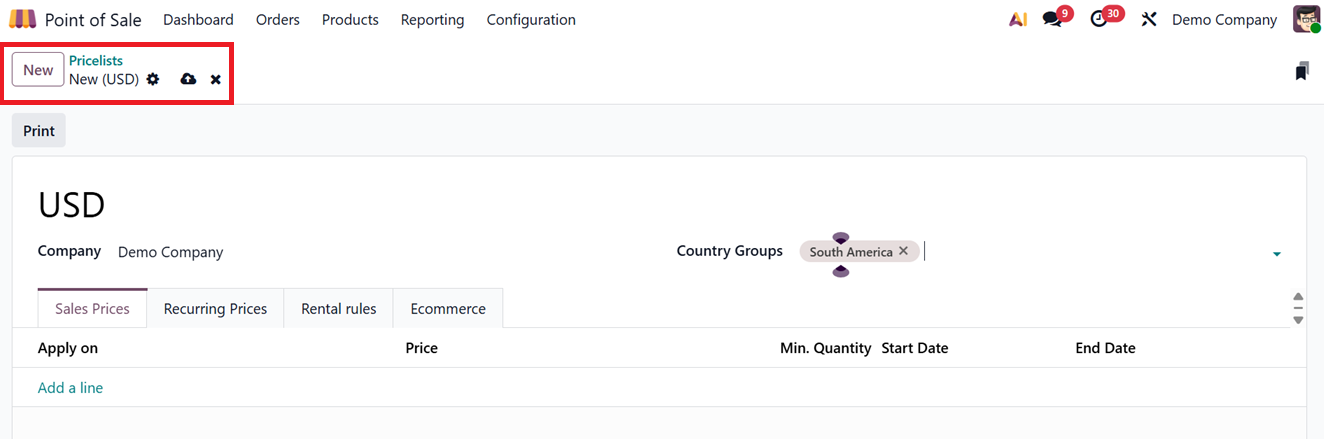Click the bookmark icon at right

(x=1301, y=71)
